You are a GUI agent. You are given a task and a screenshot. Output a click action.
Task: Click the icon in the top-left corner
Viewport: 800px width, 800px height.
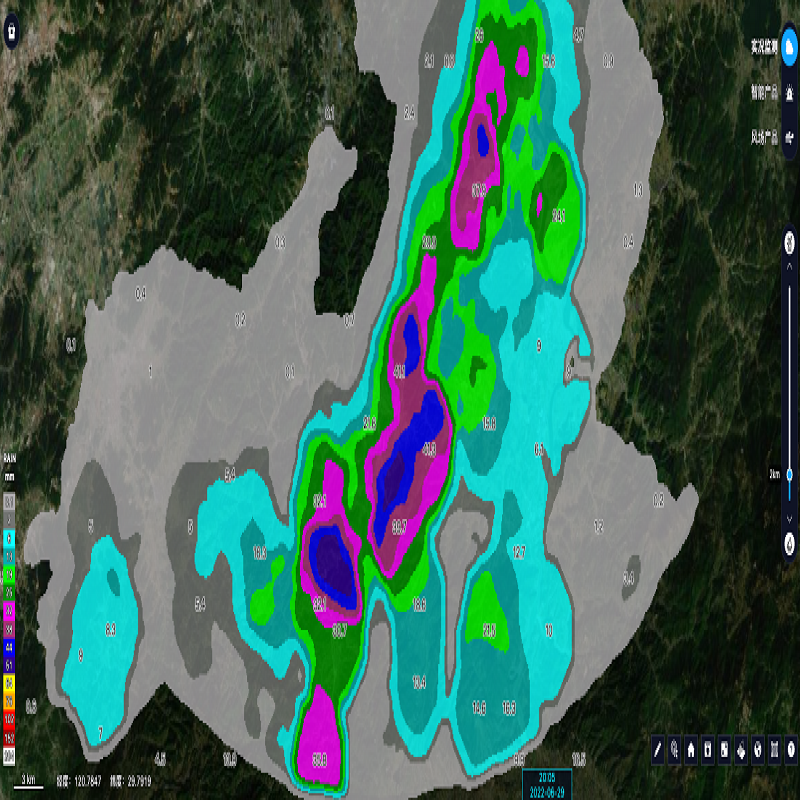tap(10, 30)
